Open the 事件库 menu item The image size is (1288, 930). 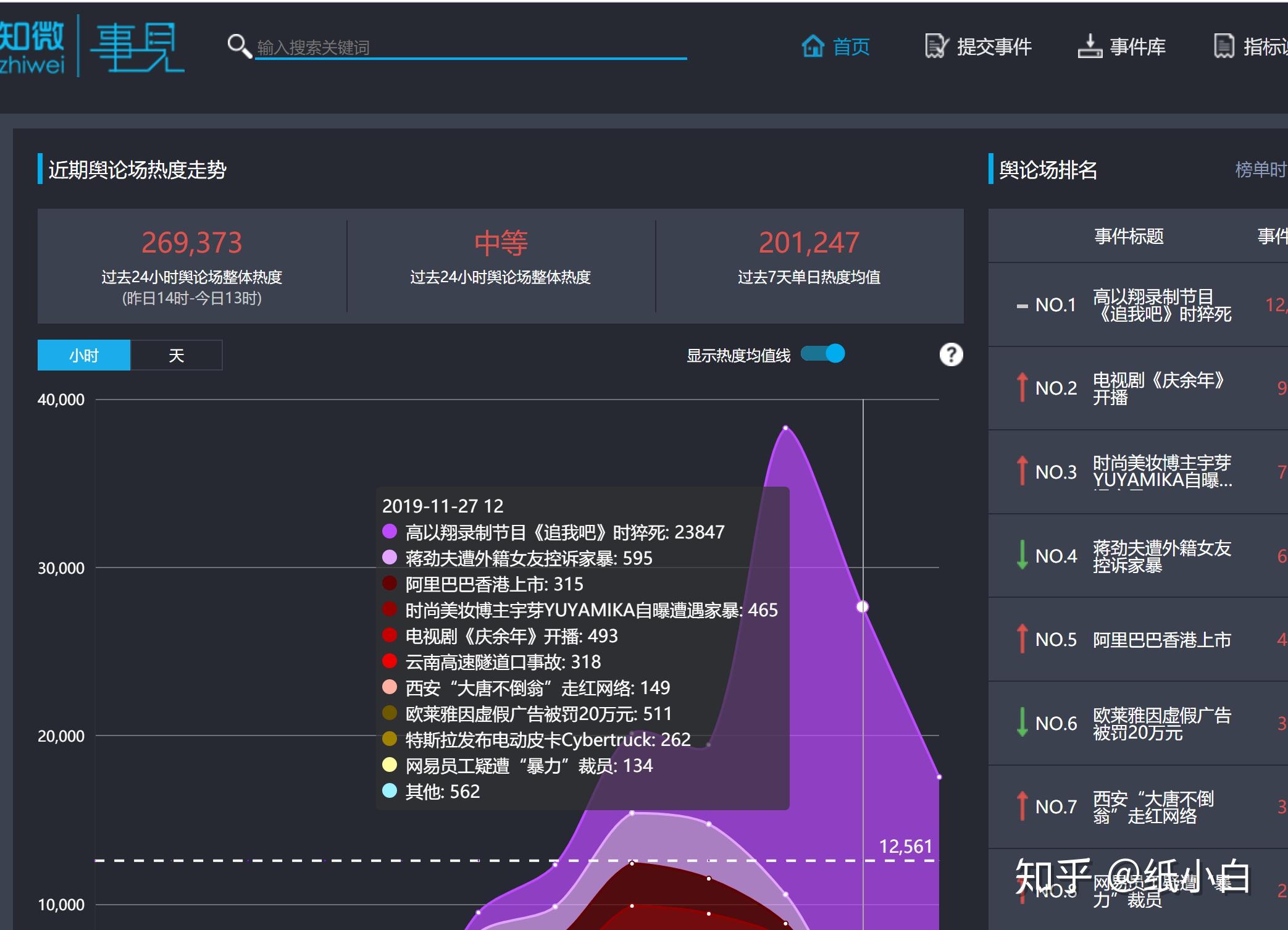(1138, 47)
